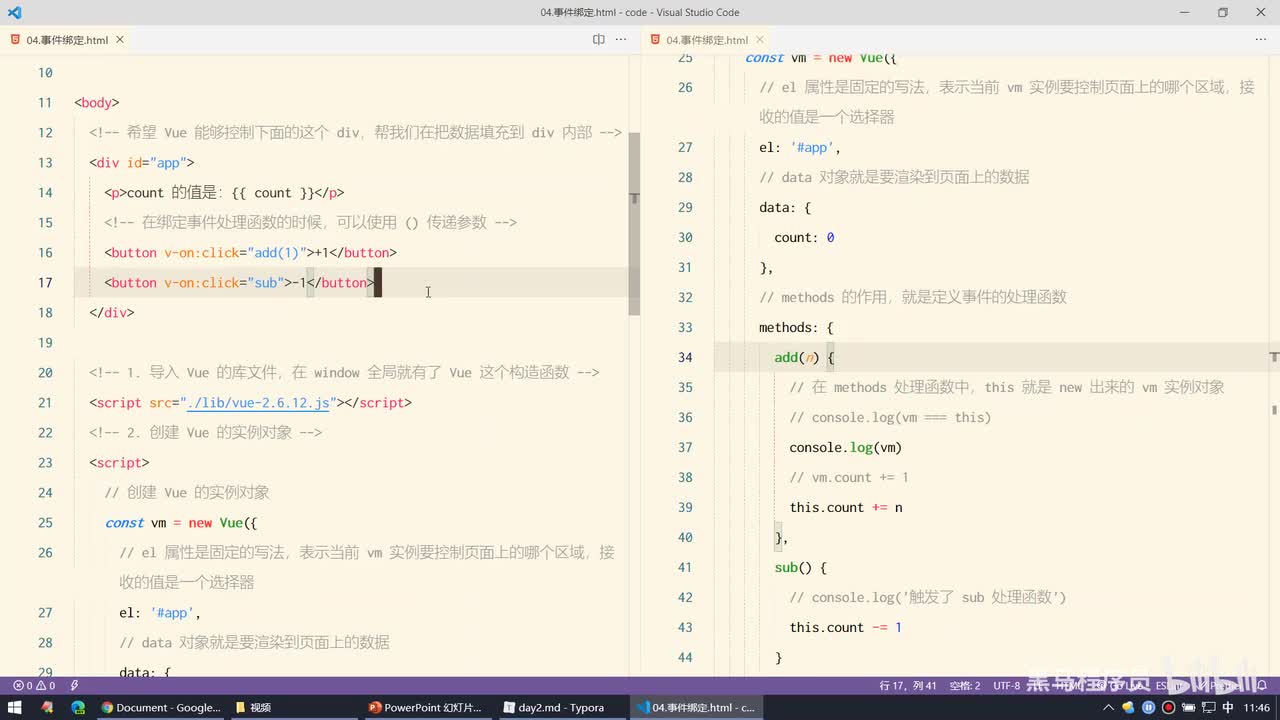1280x720 pixels.
Task: Switch to day2.md - Typora window
Action: click(x=560, y=707)
